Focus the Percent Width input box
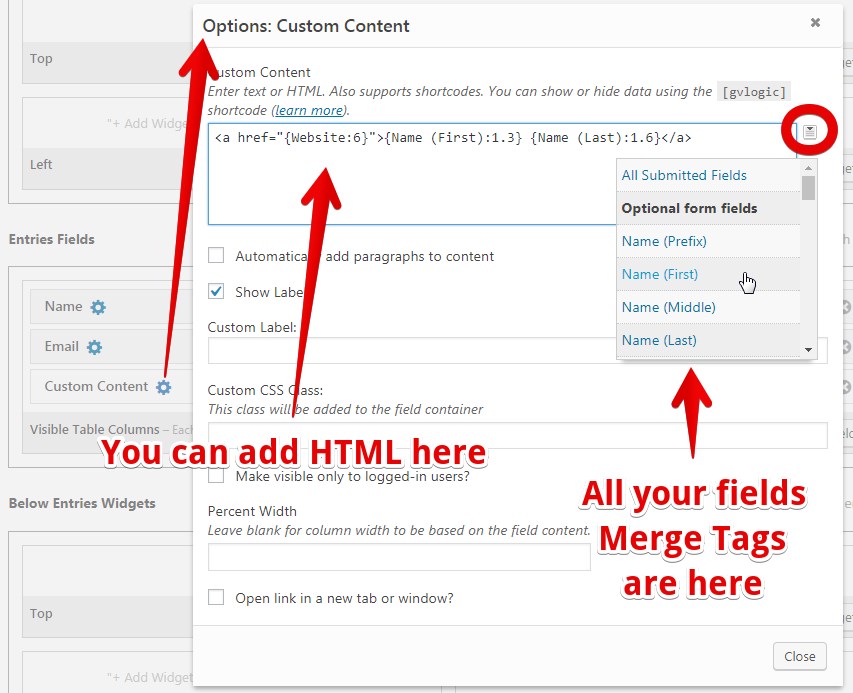 pos(399,557)
